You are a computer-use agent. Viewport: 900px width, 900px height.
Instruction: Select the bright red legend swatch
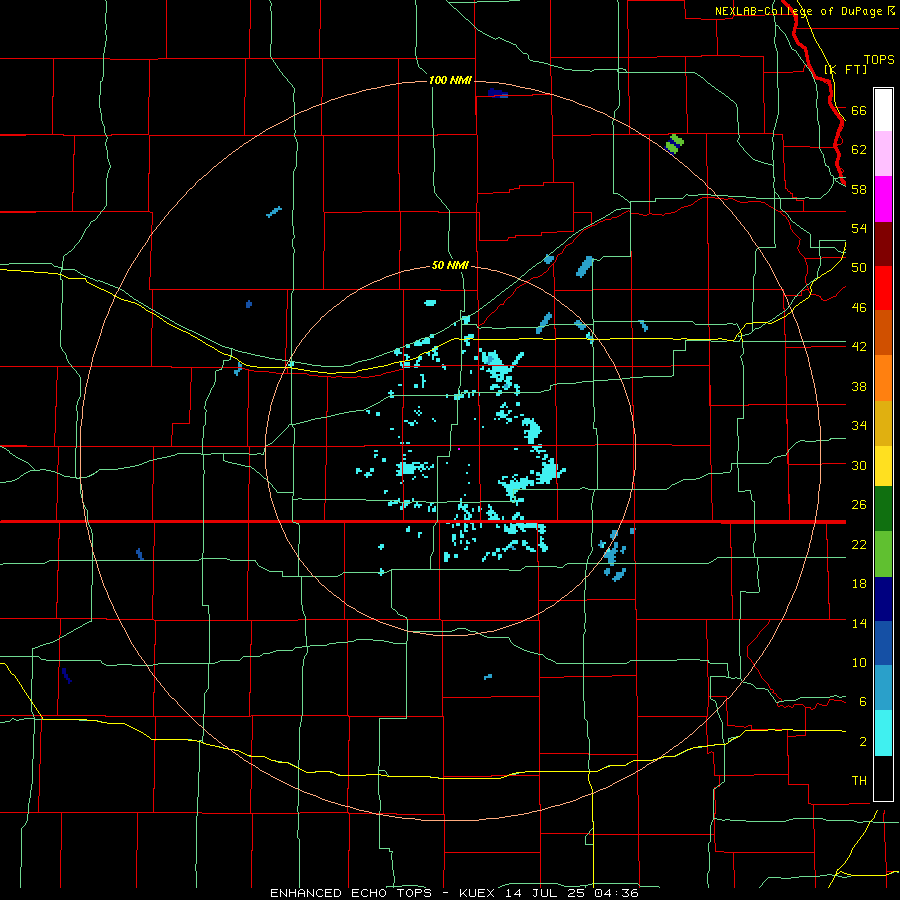tap(883, 288)
